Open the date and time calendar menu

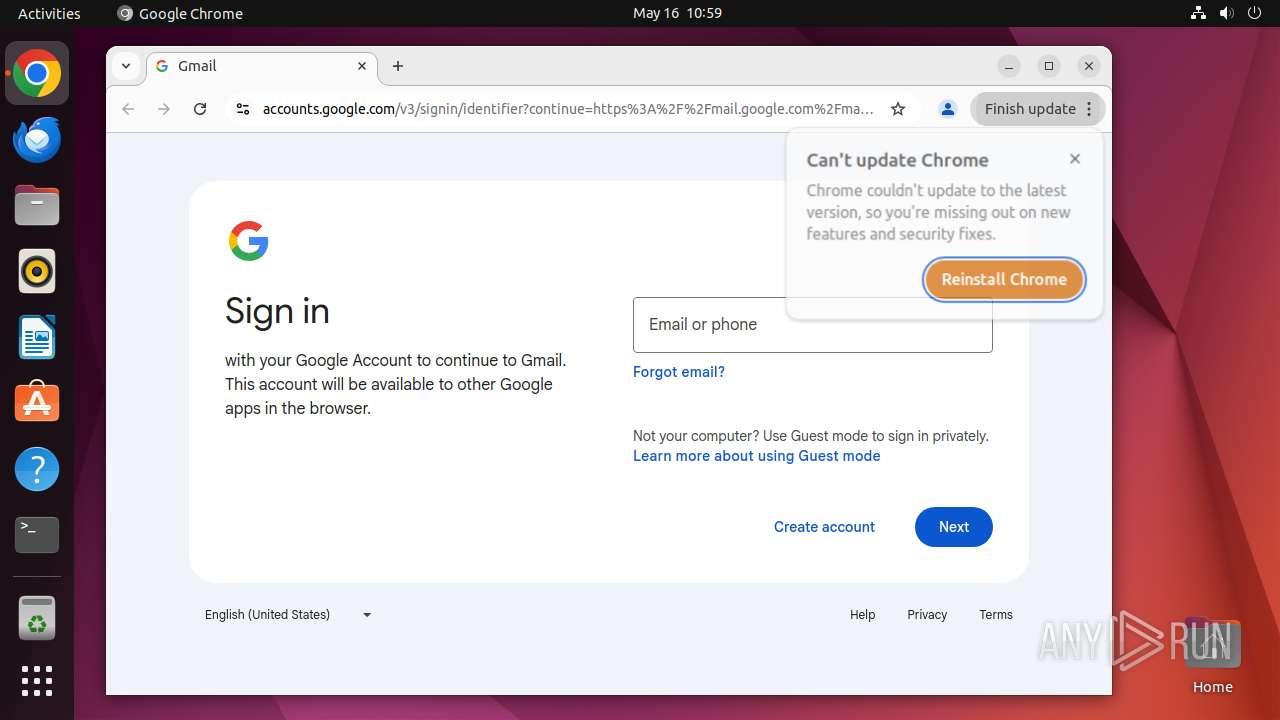click(677, 13)
